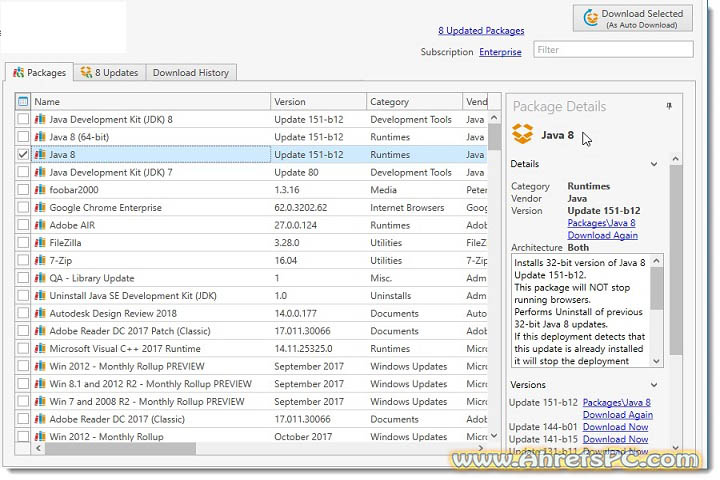This screenshot has height=480, width=720.
Task: Click the package list horizontal scrollbar thumb
Action: [x=120, y=449]
